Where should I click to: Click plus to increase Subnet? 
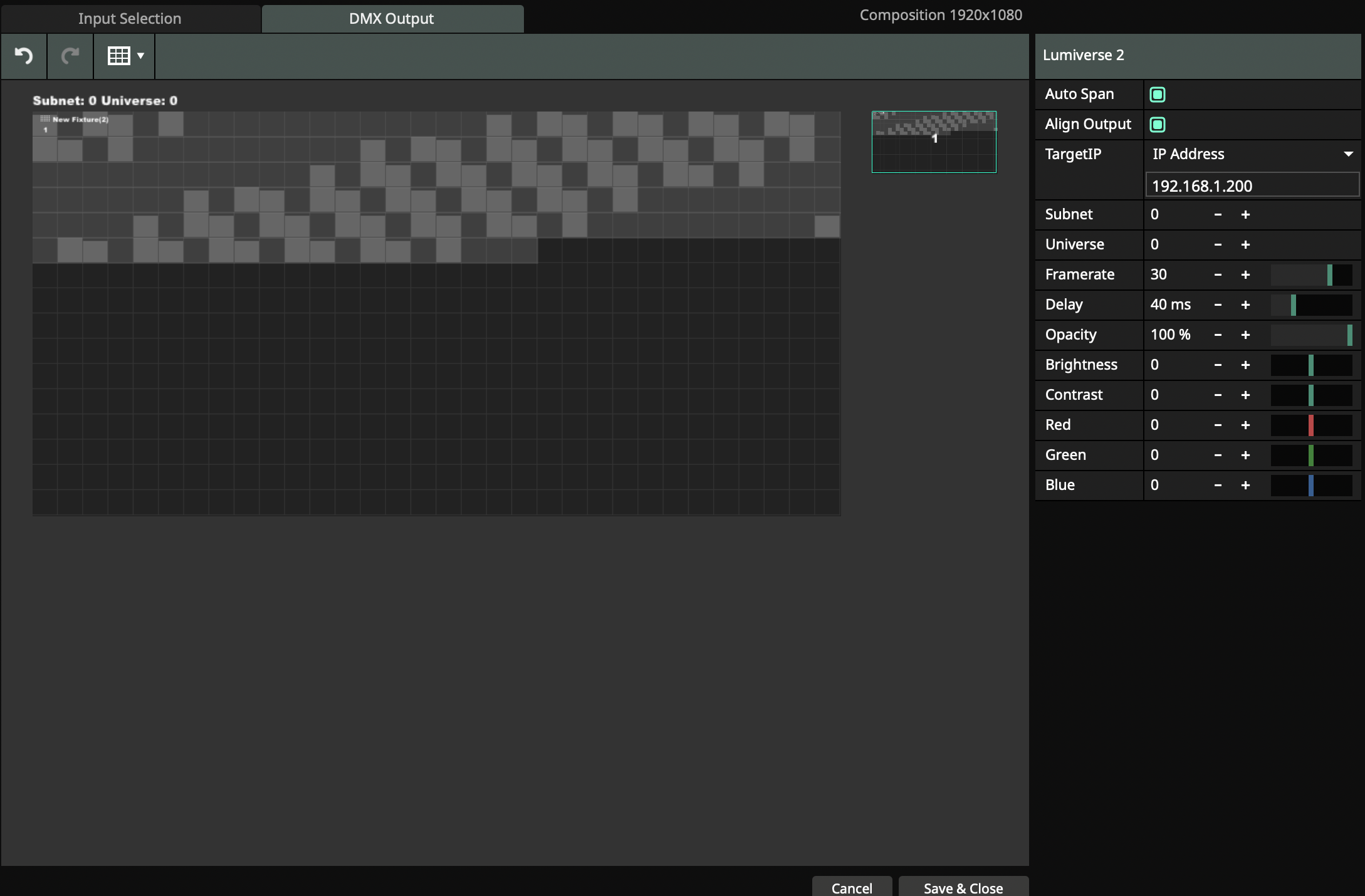[1245, 215]
